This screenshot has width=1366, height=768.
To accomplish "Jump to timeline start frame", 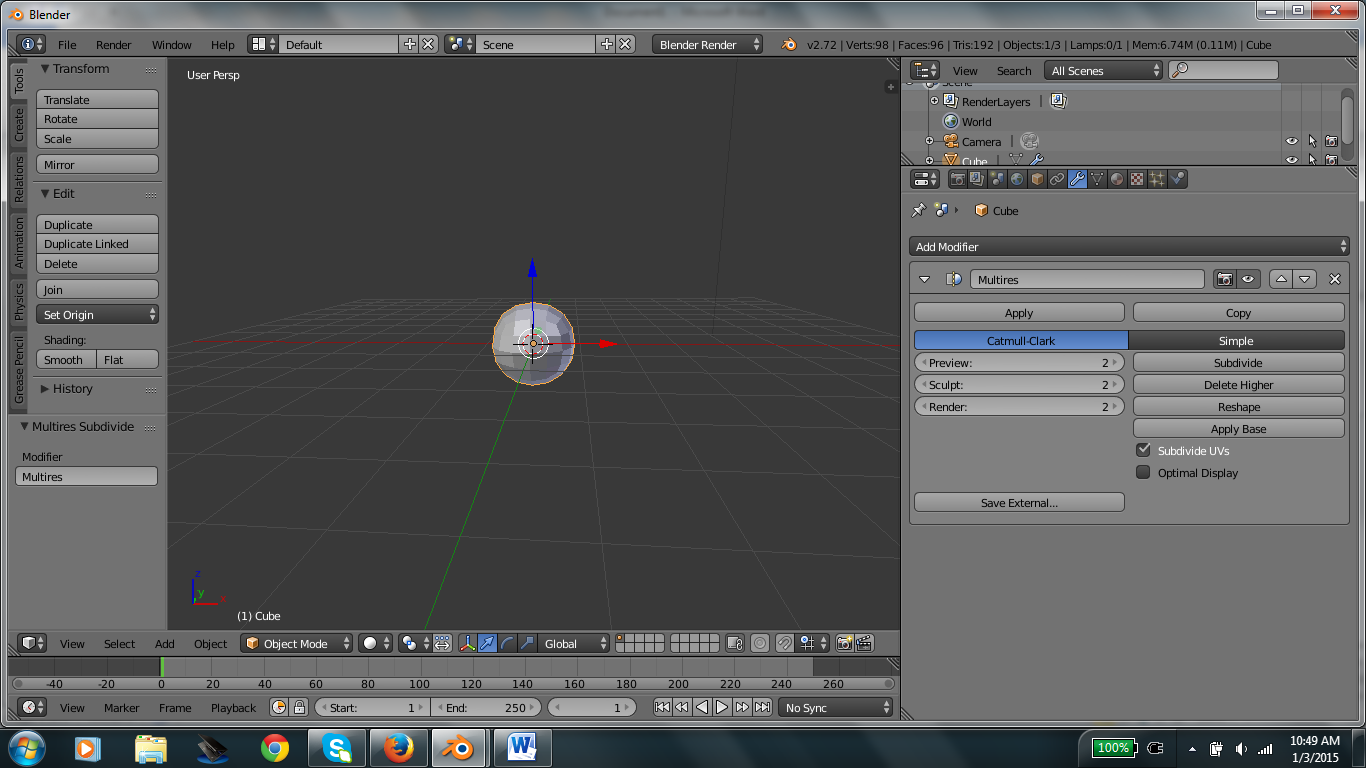I will click(x=662, y=707).
